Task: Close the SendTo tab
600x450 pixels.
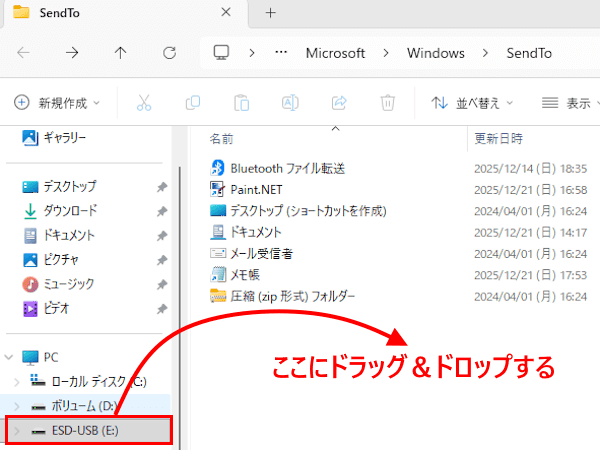Action: (x=226, y=12)
